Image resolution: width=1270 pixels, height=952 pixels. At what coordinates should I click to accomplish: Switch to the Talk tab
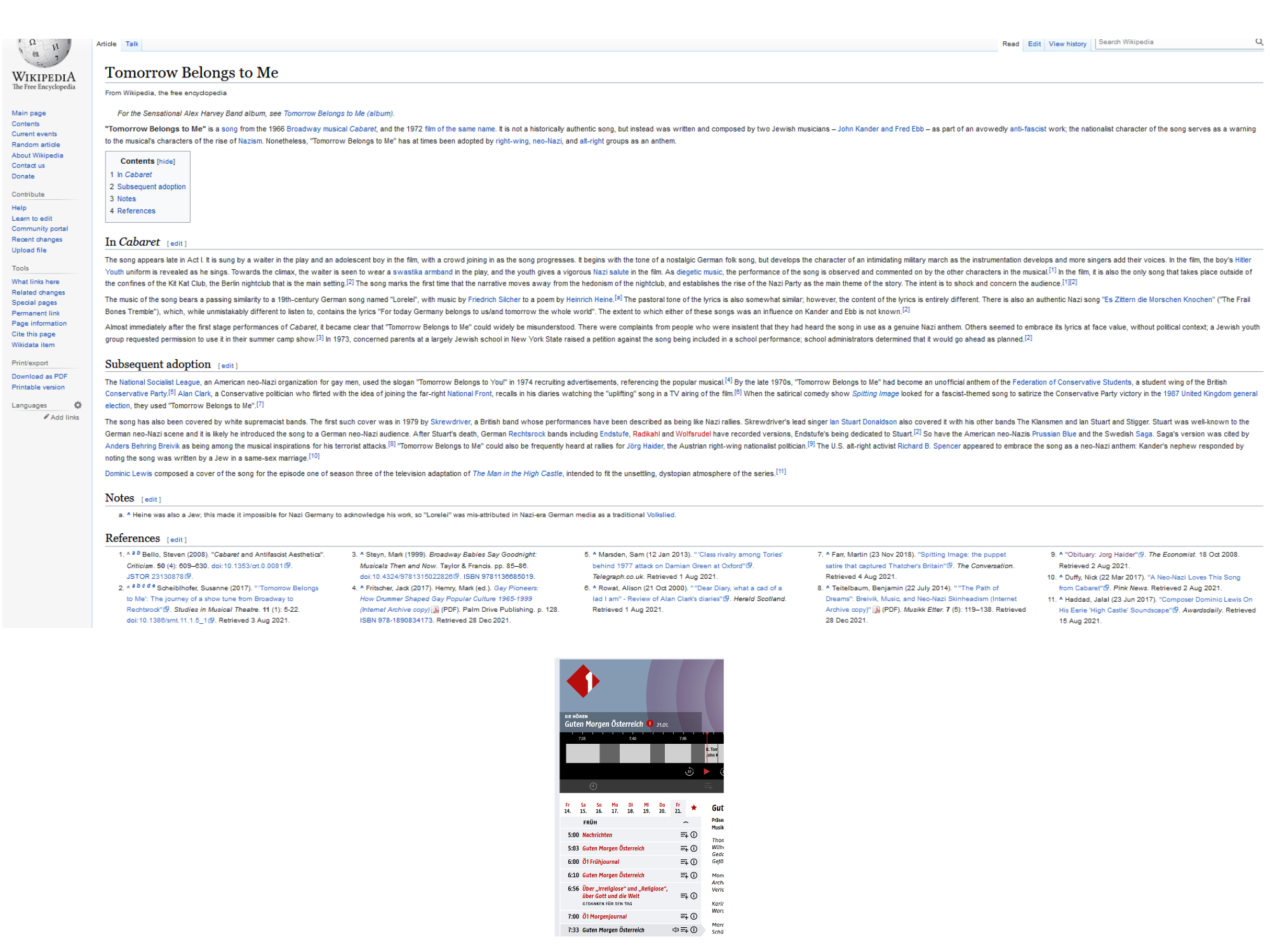pos(131,44)
